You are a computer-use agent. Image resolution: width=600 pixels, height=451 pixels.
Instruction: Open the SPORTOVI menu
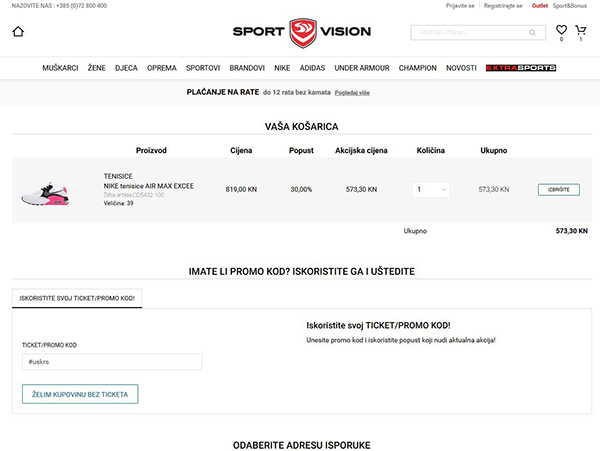pos(203,68)
